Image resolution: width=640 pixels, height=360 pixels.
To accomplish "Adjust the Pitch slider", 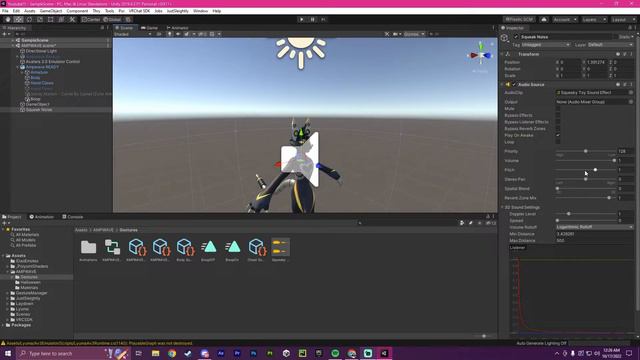I will tap(586, 170).
